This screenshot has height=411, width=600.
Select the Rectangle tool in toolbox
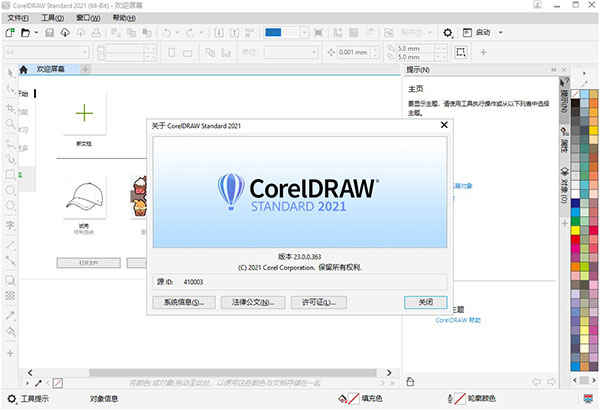(x=10, y=175)
